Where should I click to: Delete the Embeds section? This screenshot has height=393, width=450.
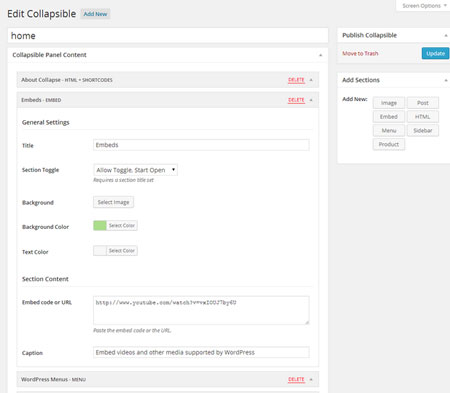click(296, 100)
